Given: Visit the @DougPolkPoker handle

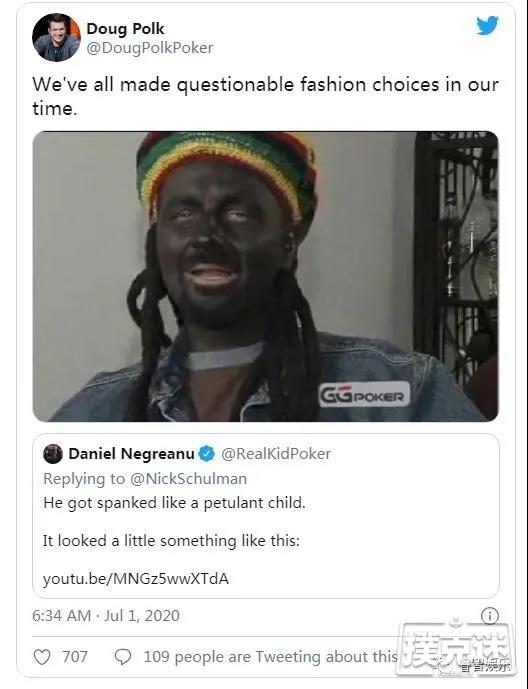Looking at the screenshot, I should pyautogui.click(x=150, y=48).
